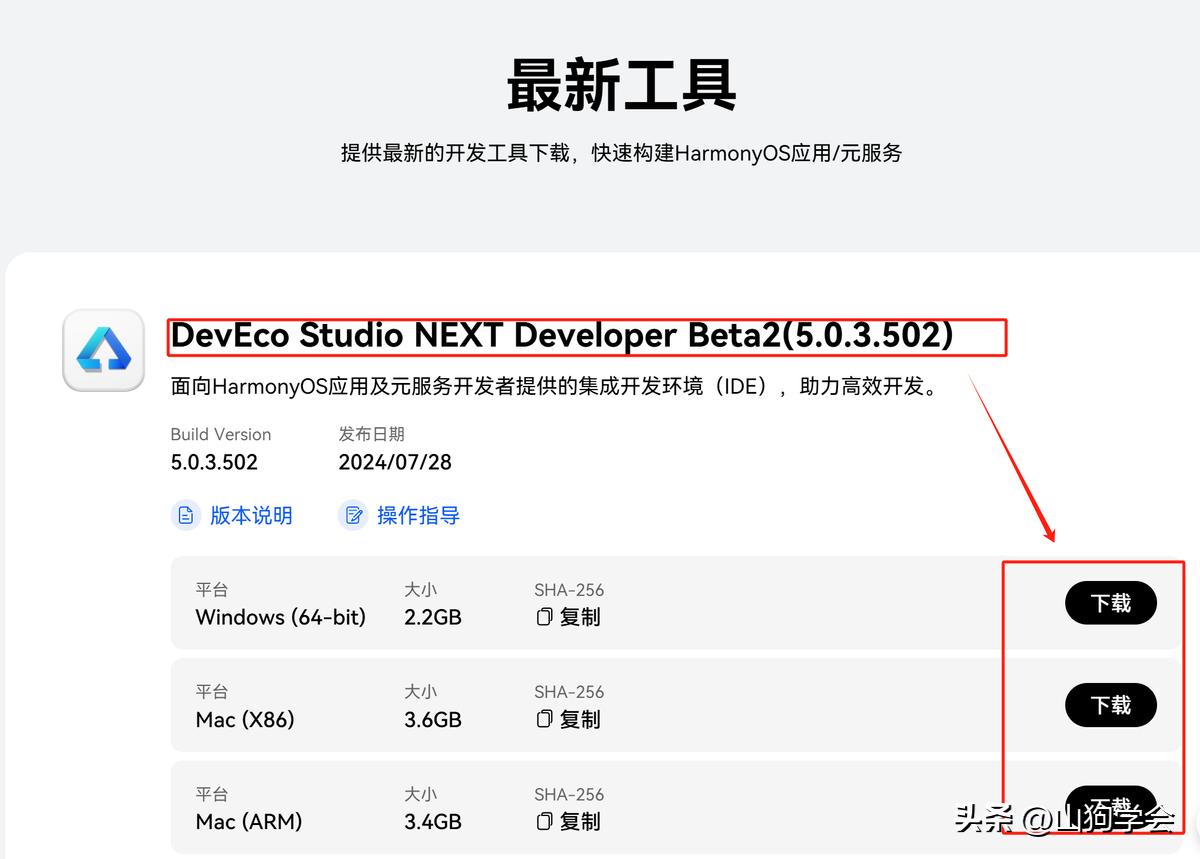Open the 操作指导 link
Viewport: 1200px width, 859px height.
pos(418,515)
